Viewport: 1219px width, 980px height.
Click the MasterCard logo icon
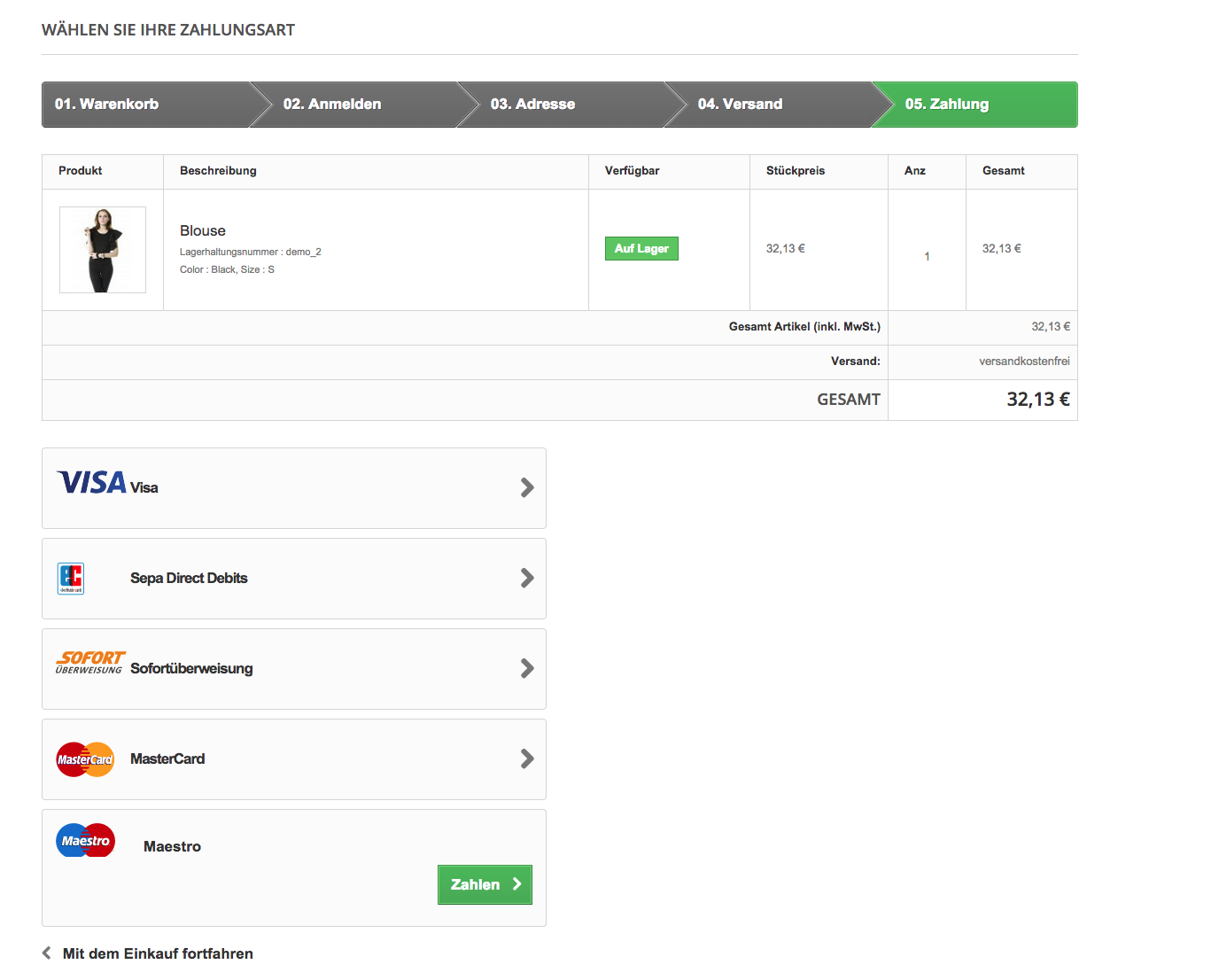point(85,759)
